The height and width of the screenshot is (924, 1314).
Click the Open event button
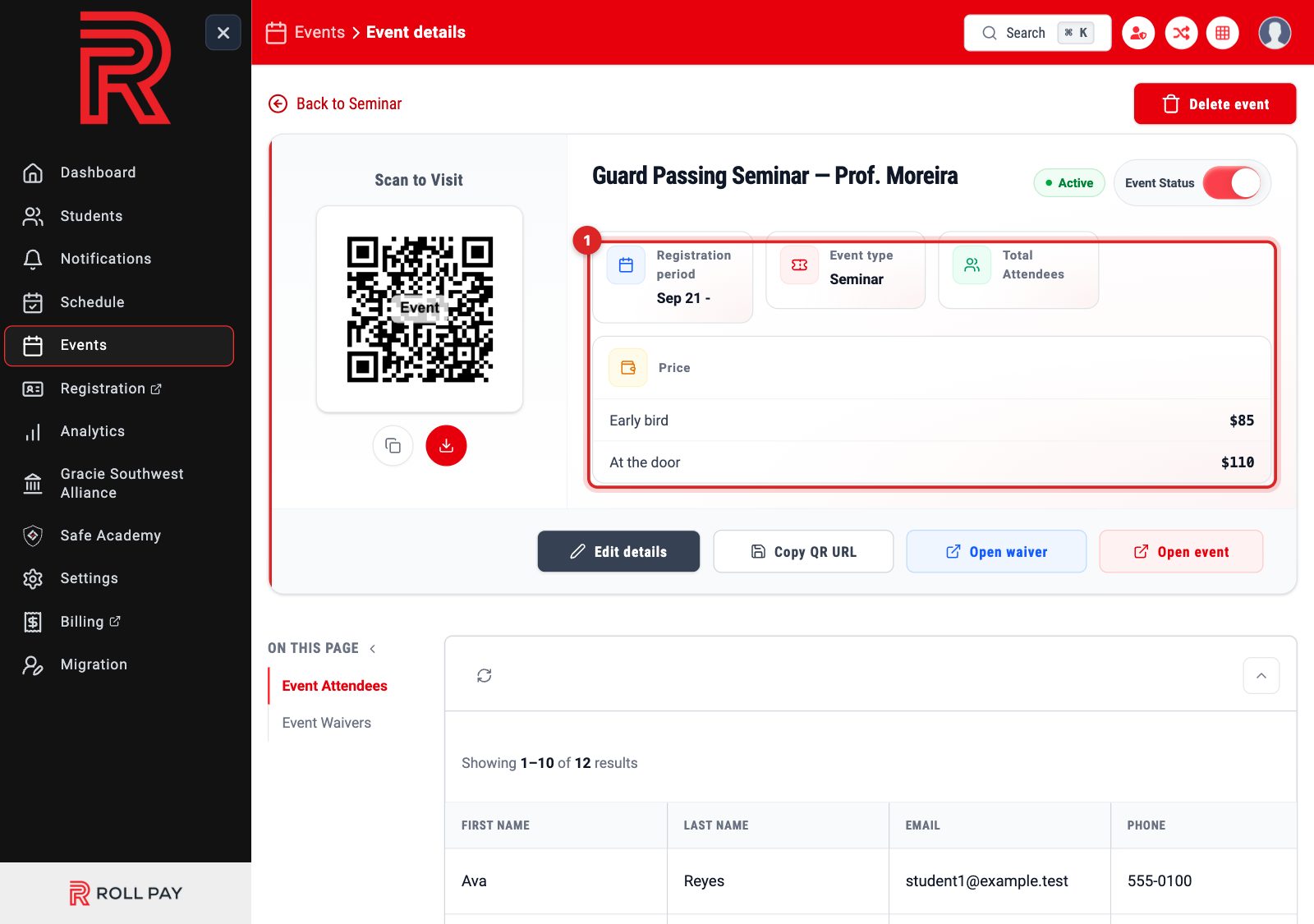click(x=1181, y=552)
